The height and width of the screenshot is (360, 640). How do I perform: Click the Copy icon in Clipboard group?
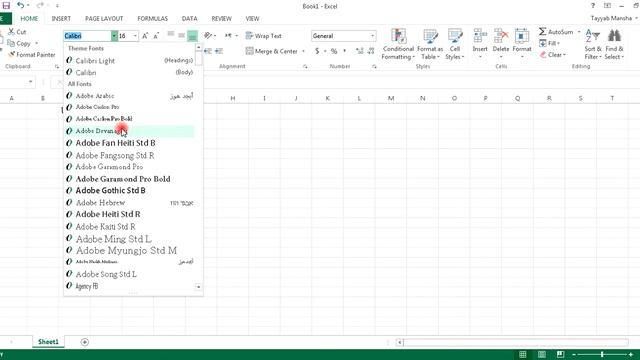click(x=11, y=43)
